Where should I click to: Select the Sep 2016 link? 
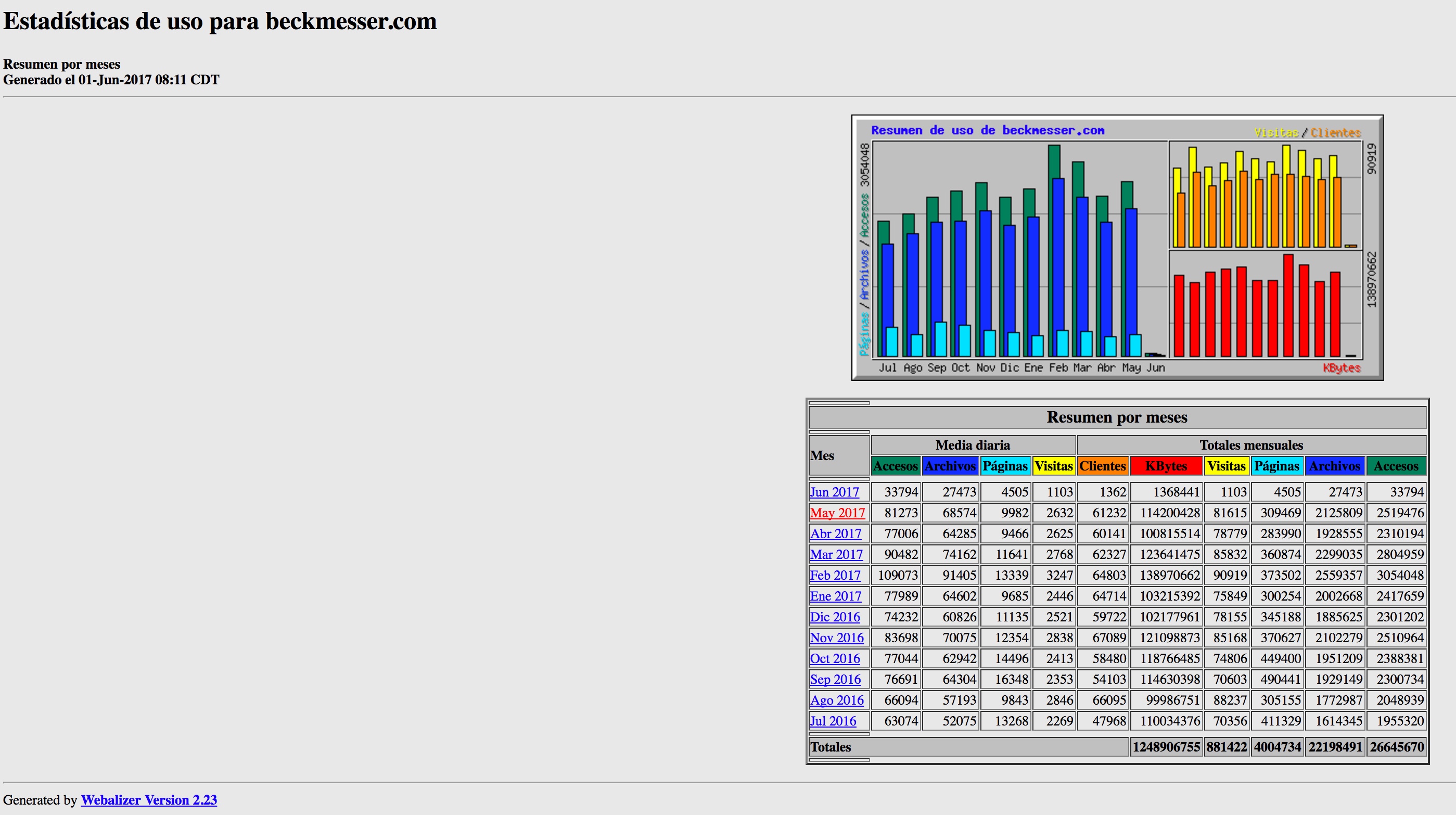click(x=835, y=679)
